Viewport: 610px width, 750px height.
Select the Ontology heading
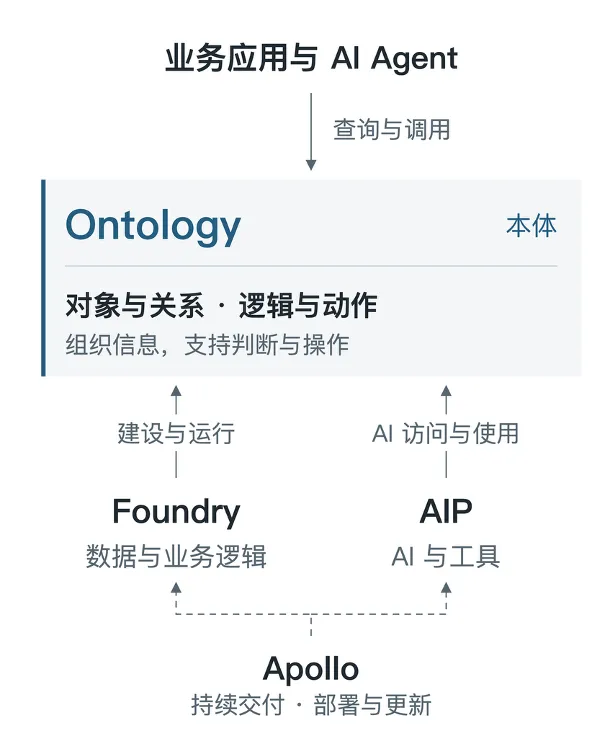153,226
